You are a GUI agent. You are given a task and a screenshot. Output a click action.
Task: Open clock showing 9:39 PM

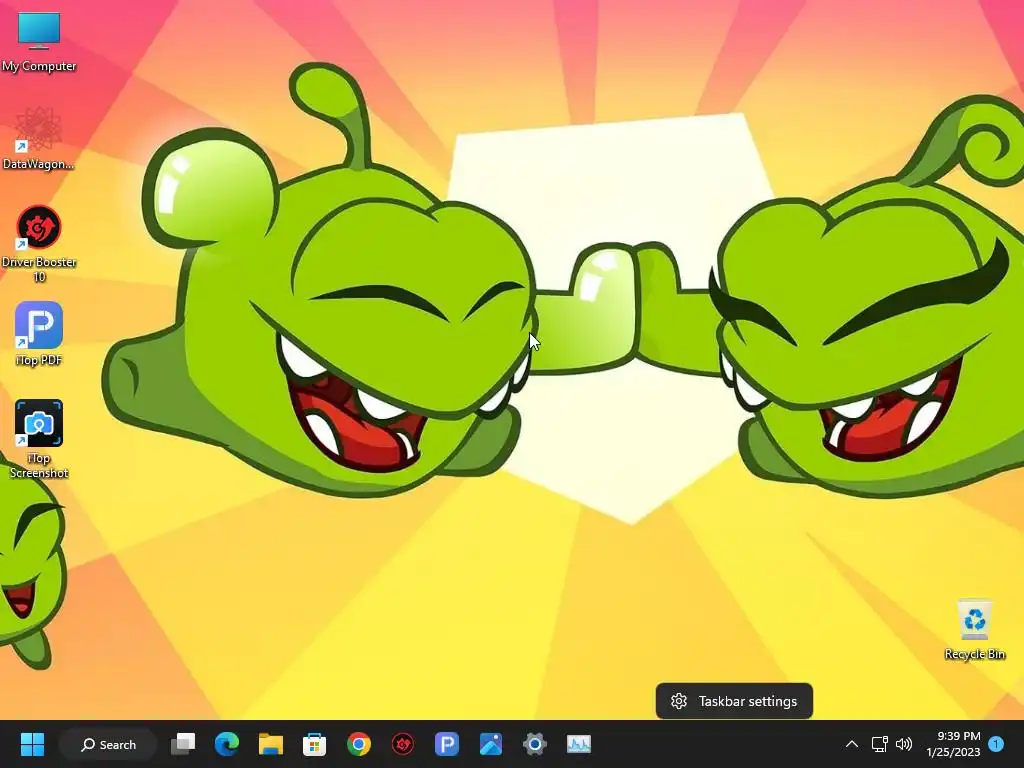953,744
